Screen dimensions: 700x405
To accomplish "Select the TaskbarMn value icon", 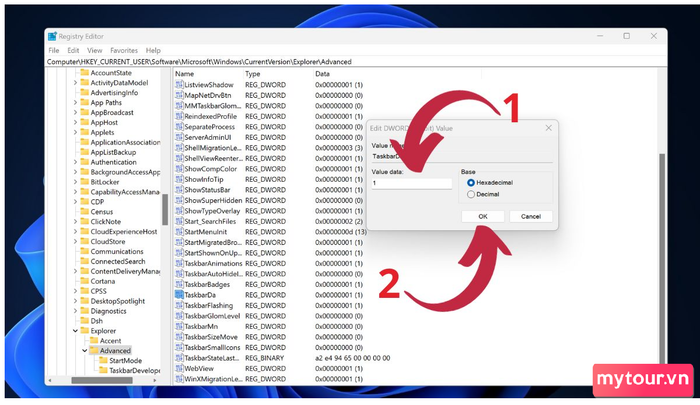I will 179,326.
